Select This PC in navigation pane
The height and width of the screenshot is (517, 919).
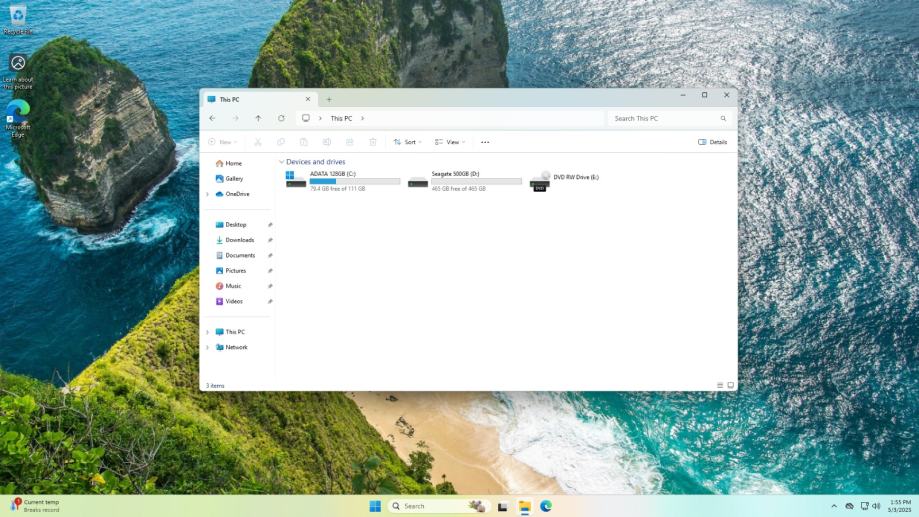tap(230, 332)
